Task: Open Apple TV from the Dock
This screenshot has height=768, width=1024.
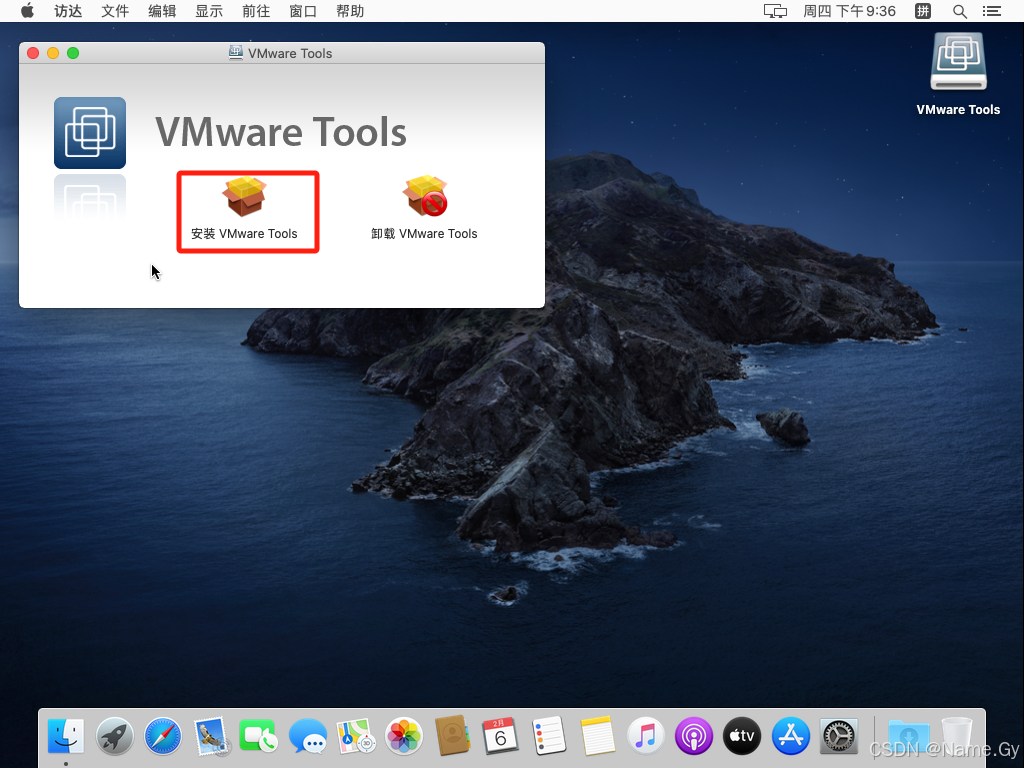Action: coord(742,736)
